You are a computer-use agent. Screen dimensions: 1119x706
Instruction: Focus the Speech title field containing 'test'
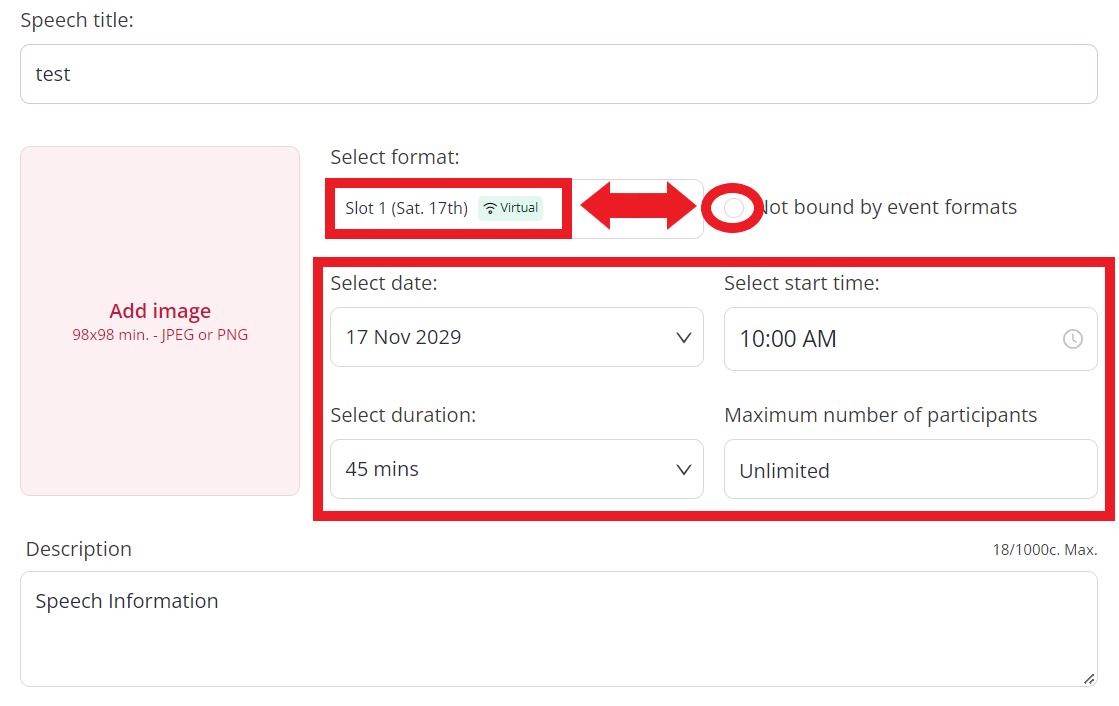coord(559,74)
